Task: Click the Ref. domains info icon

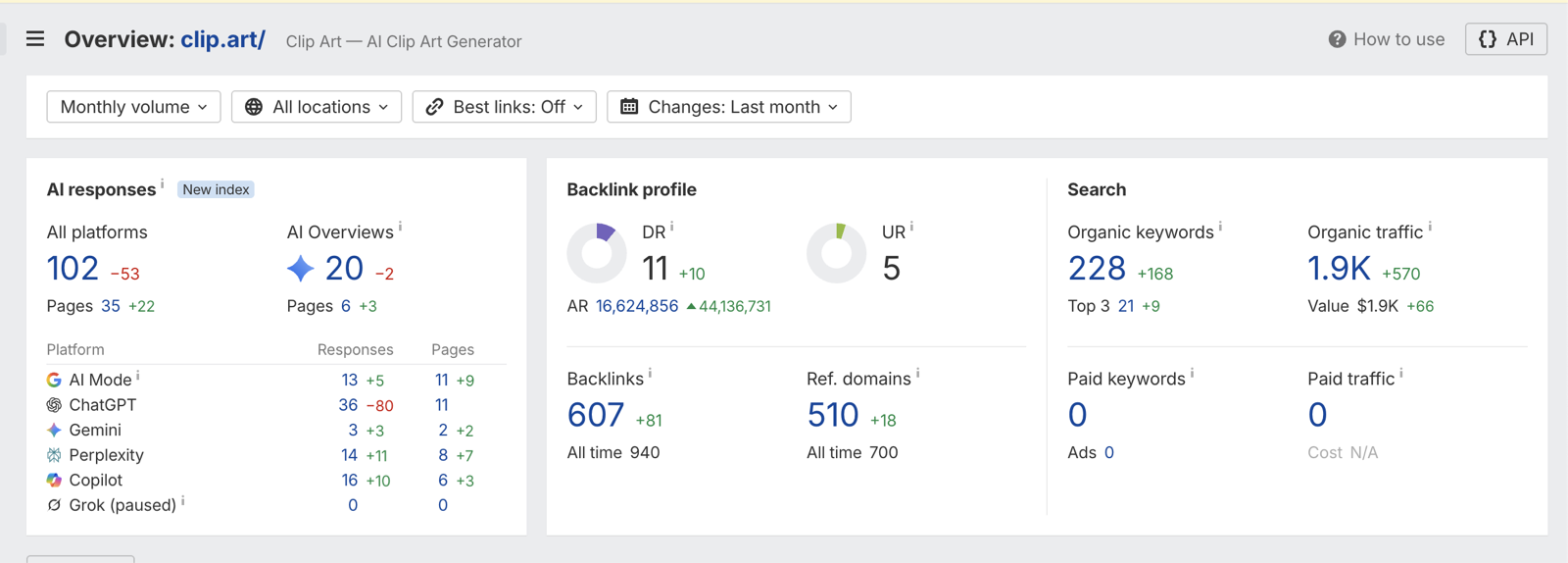Action: pyautogui.click(x=917, y=374)
